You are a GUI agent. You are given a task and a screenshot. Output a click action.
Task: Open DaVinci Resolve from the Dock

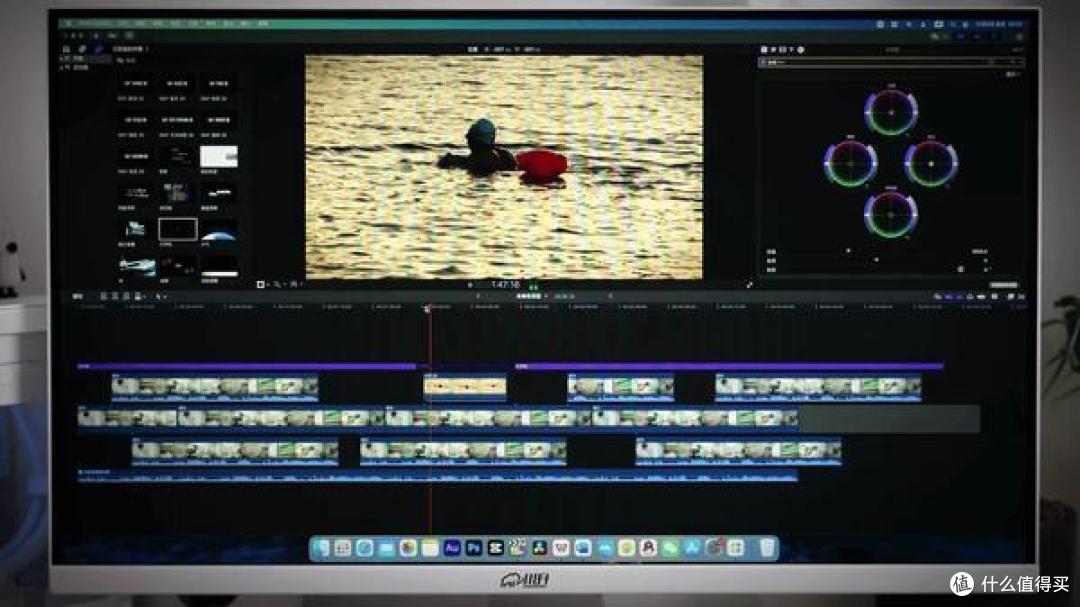coord(539,548)
